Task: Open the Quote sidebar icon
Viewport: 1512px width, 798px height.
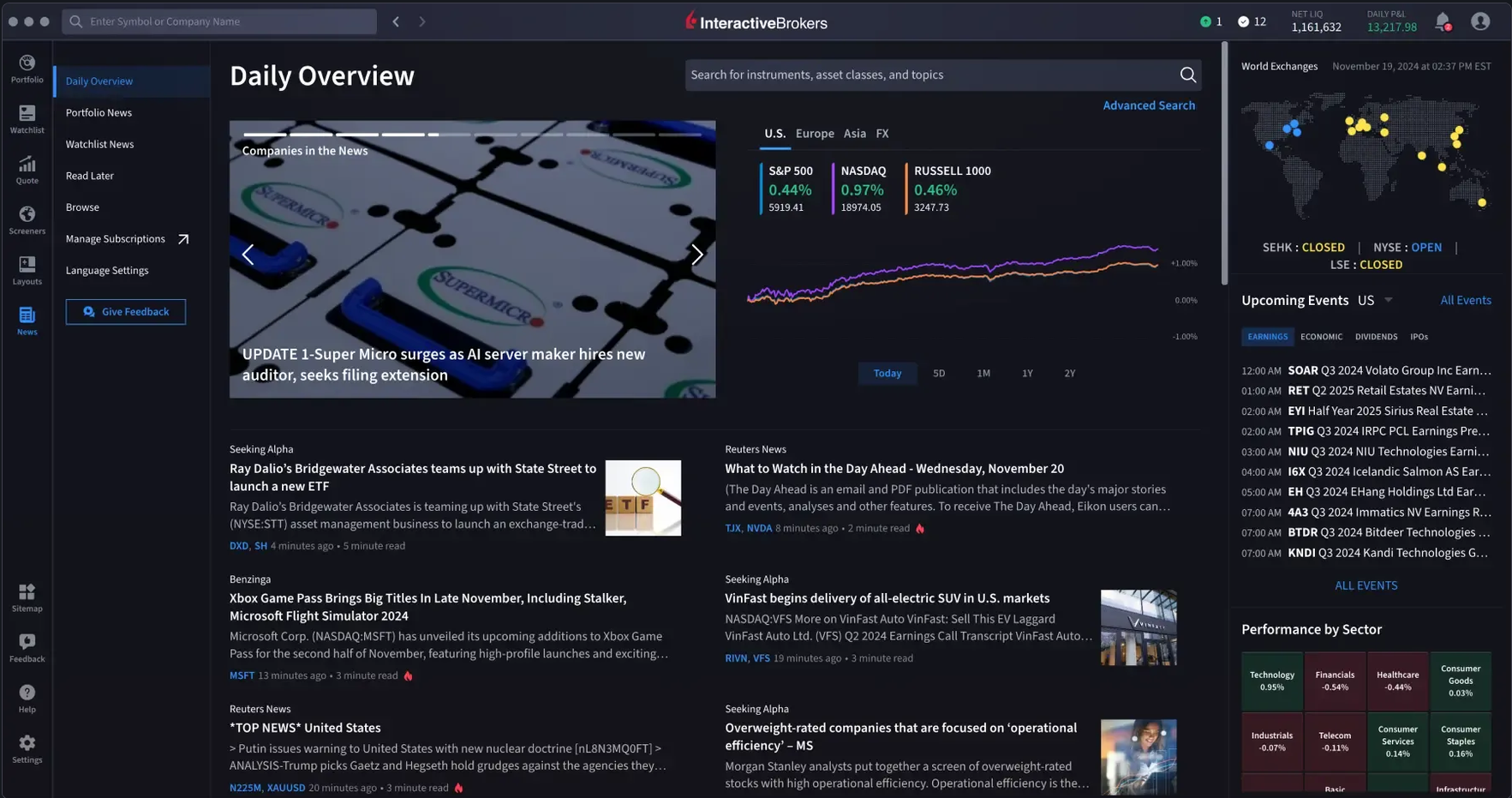Action: pyautogui.click(x=27, y=170)
